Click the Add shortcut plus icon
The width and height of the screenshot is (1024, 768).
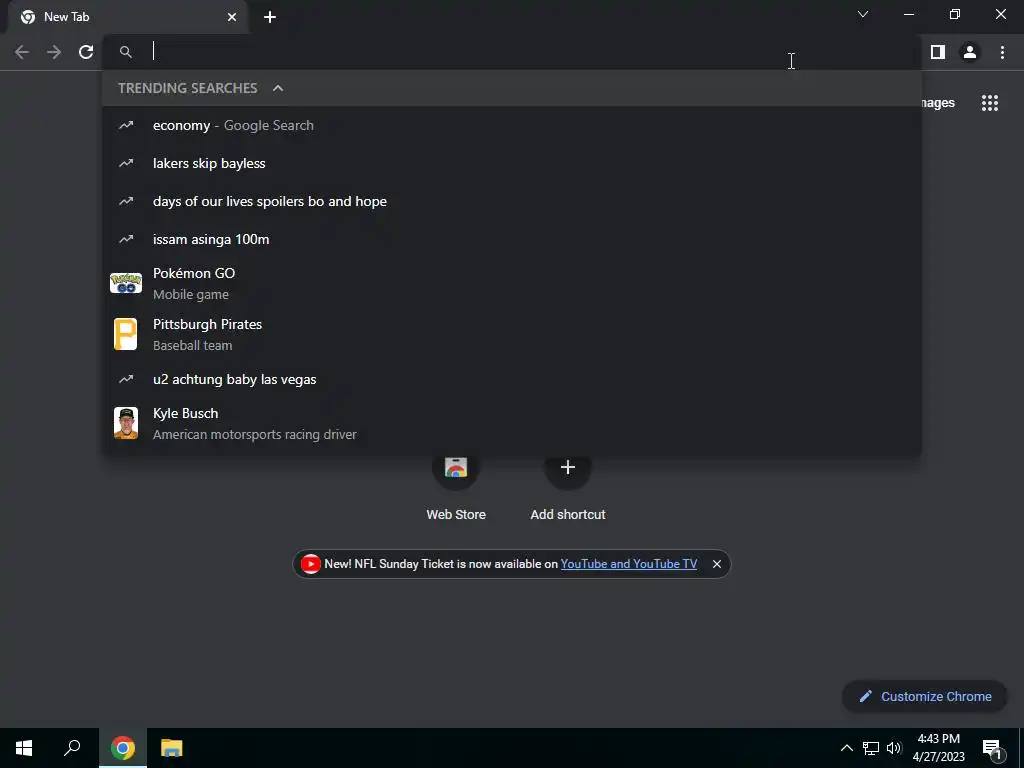click(x=568, y=467)
